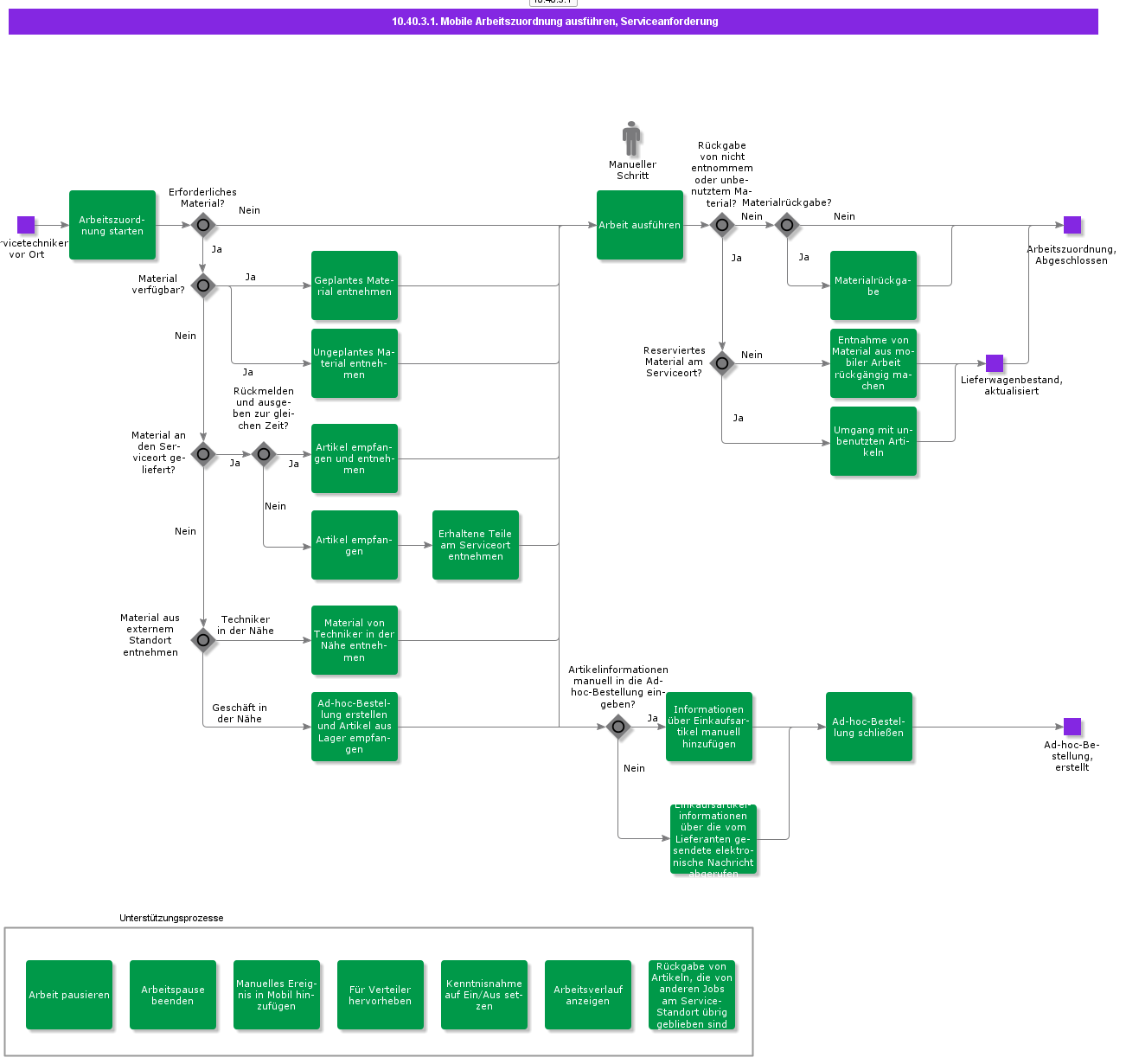Screen dimensions: 1126x1064
Task: Open the 'Arbeit ausführen' process box
Action: 640,225
